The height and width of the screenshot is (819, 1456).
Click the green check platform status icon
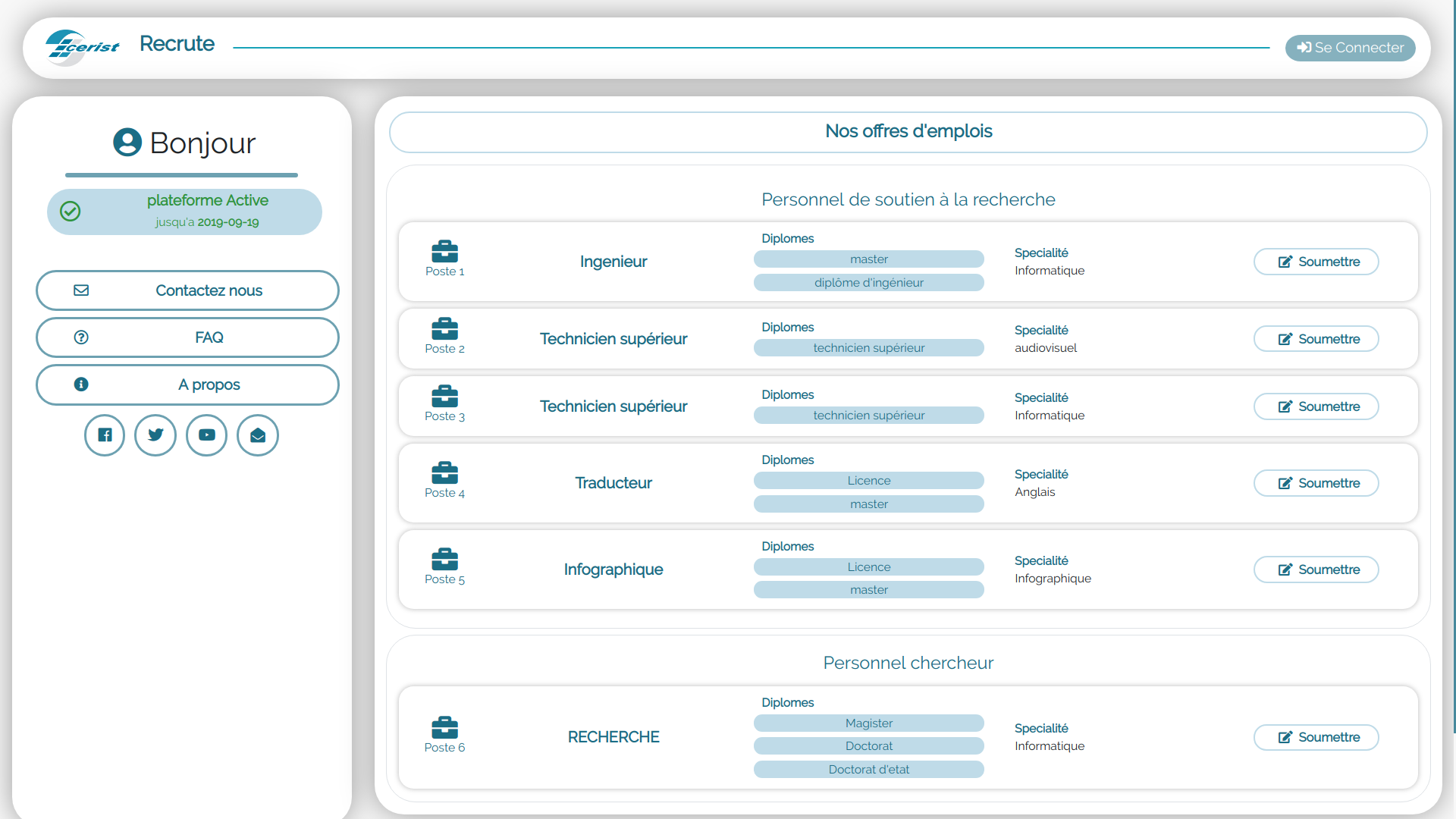[x=71, y=212]
